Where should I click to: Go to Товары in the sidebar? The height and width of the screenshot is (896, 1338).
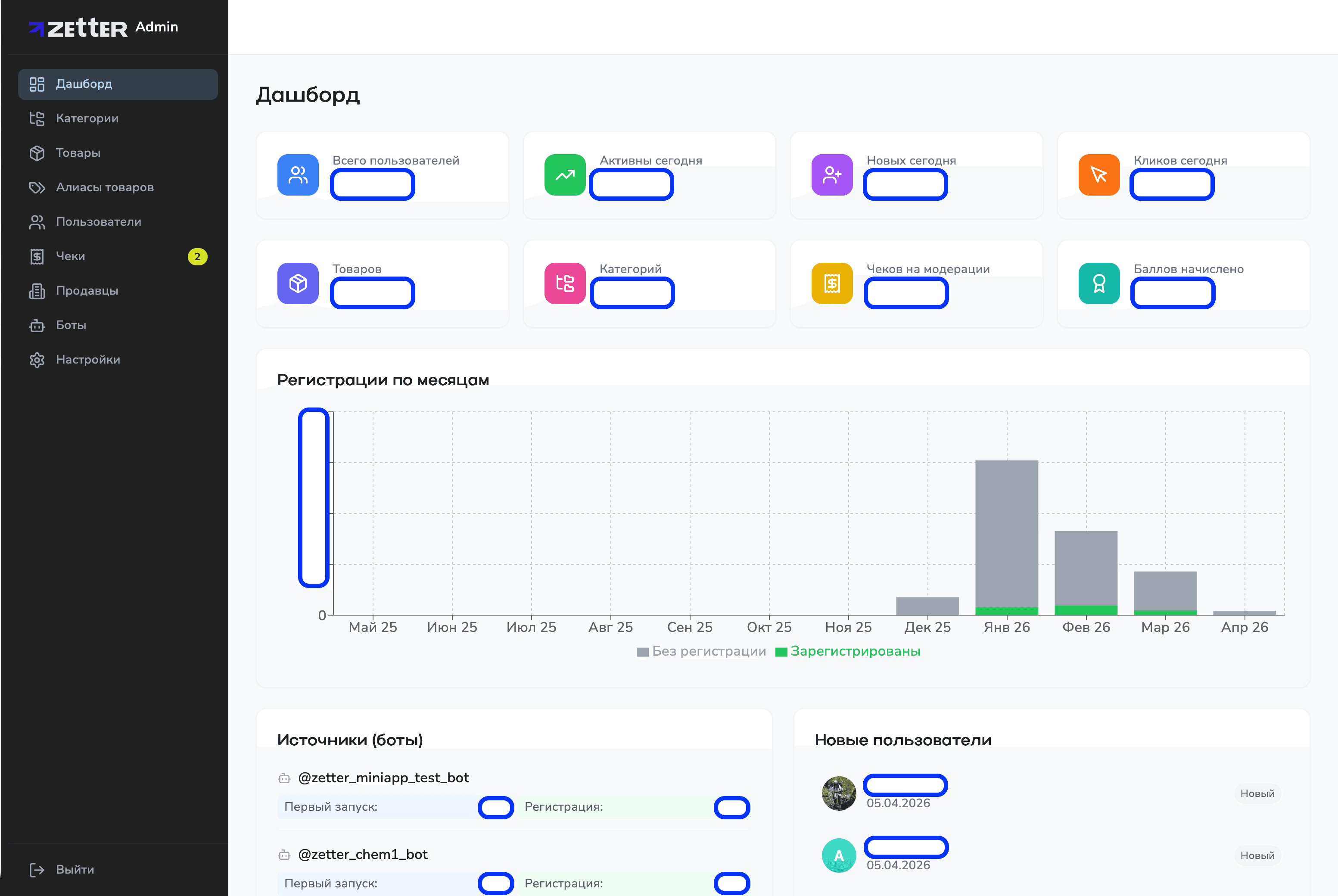pyautogui.click(x=78, y=152)
